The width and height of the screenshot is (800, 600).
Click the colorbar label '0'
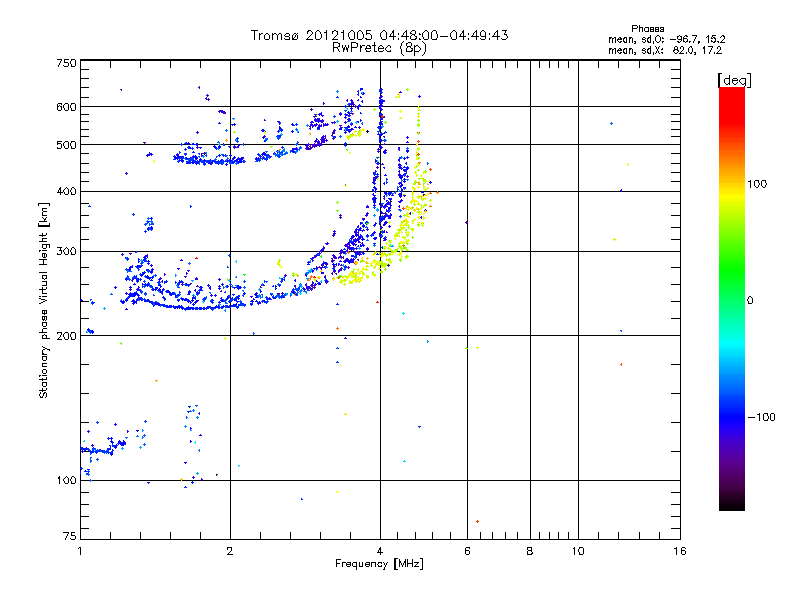pyautogui.click(x=750, y=300)
